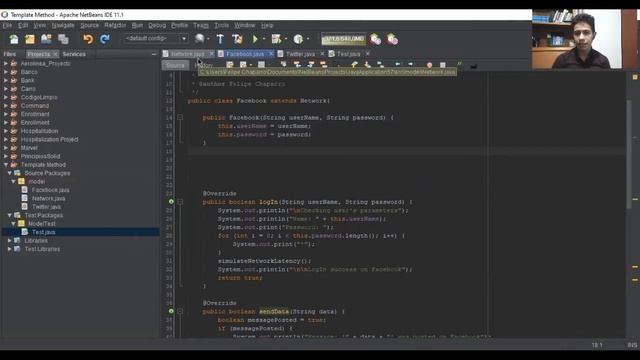Click the last profiler icon in main toolbar

pyautogui.click(x=393, y=39)
